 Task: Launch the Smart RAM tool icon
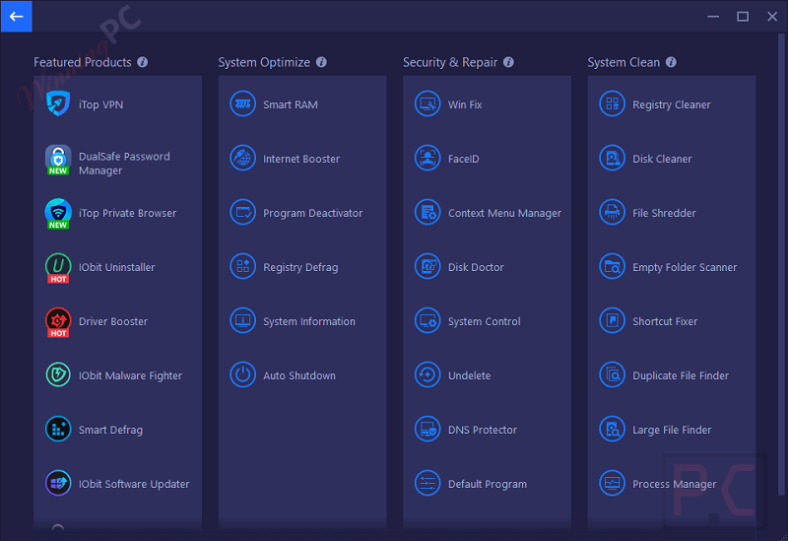pyautogui.click(x=243, y=104)
